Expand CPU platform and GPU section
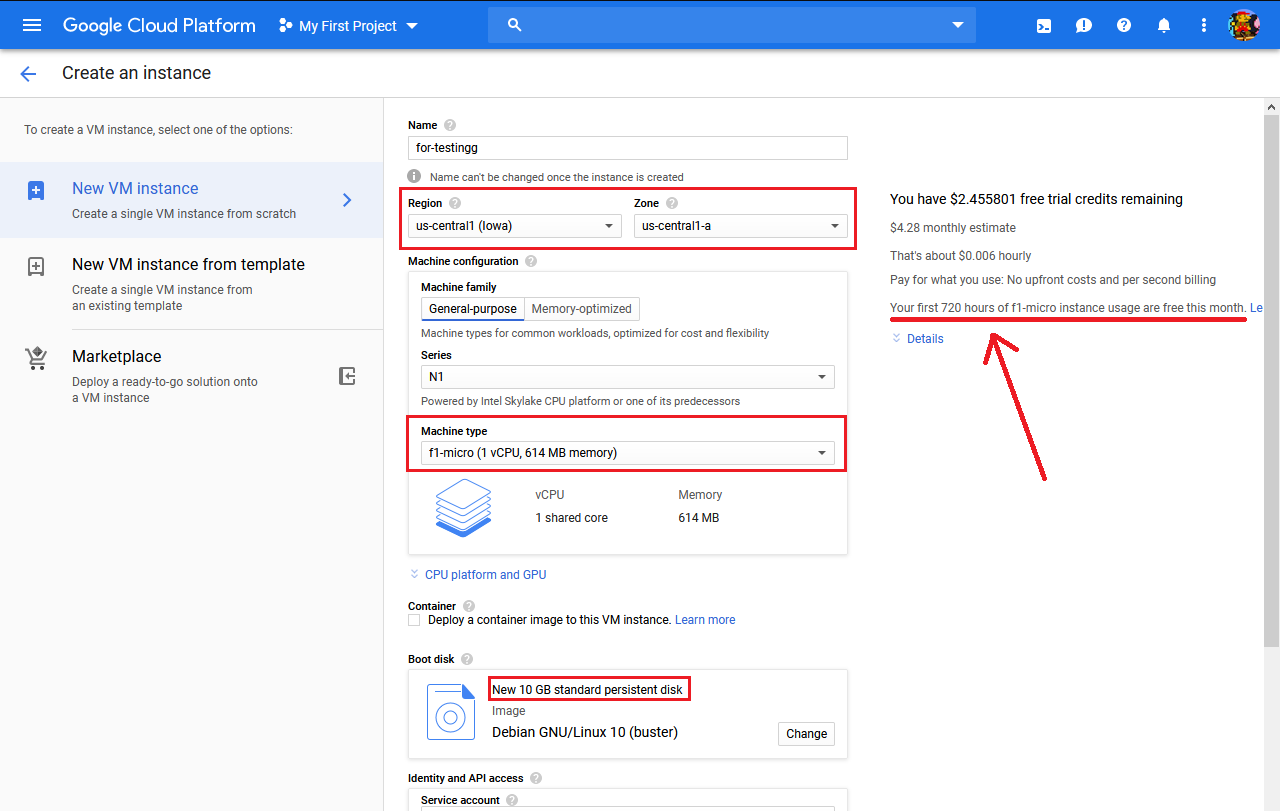Image resolution: width=1280 pixels, height=811 pixels. coord(478,575)
